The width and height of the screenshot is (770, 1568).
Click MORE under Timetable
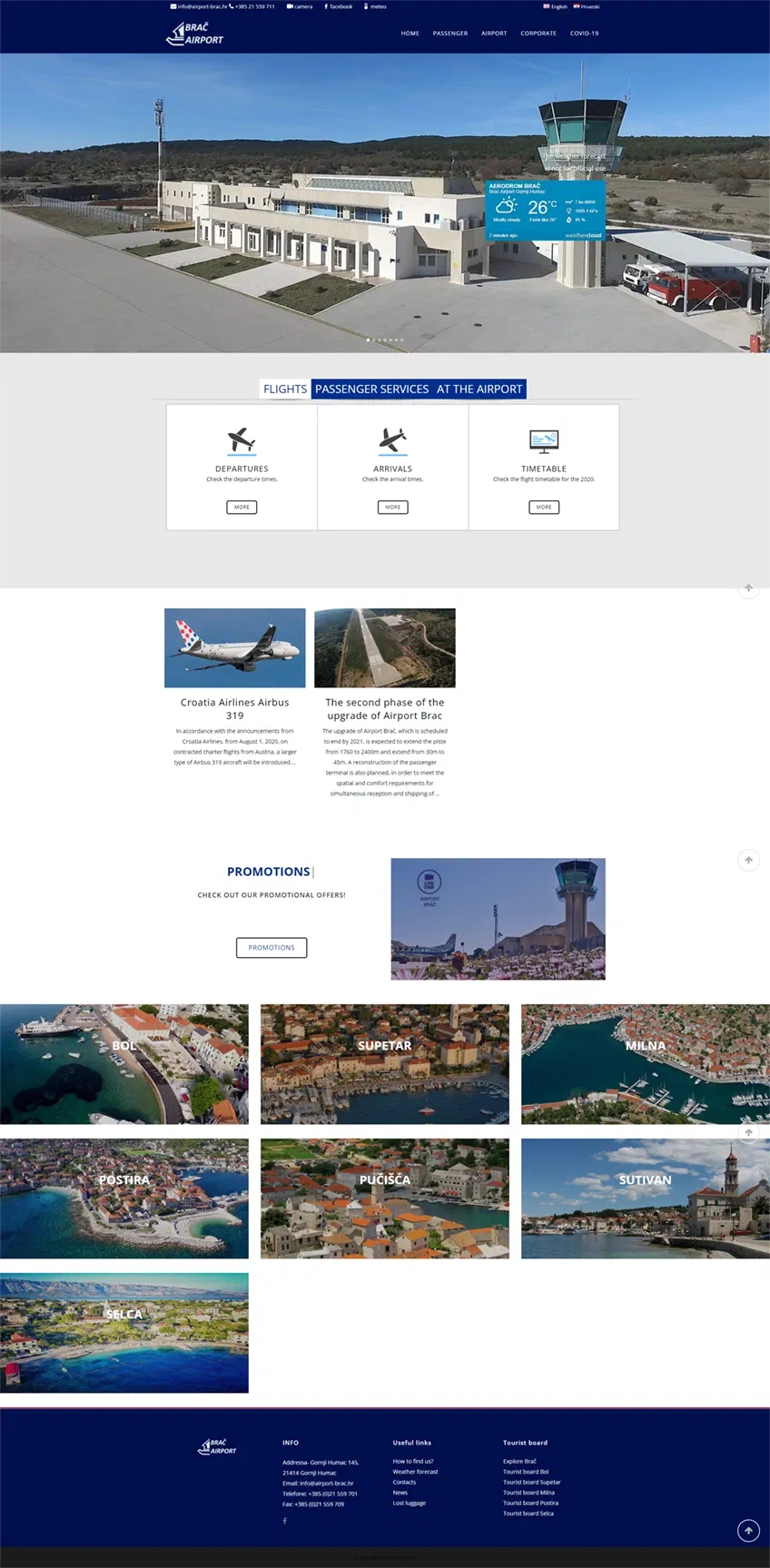[x=544, y=507]
